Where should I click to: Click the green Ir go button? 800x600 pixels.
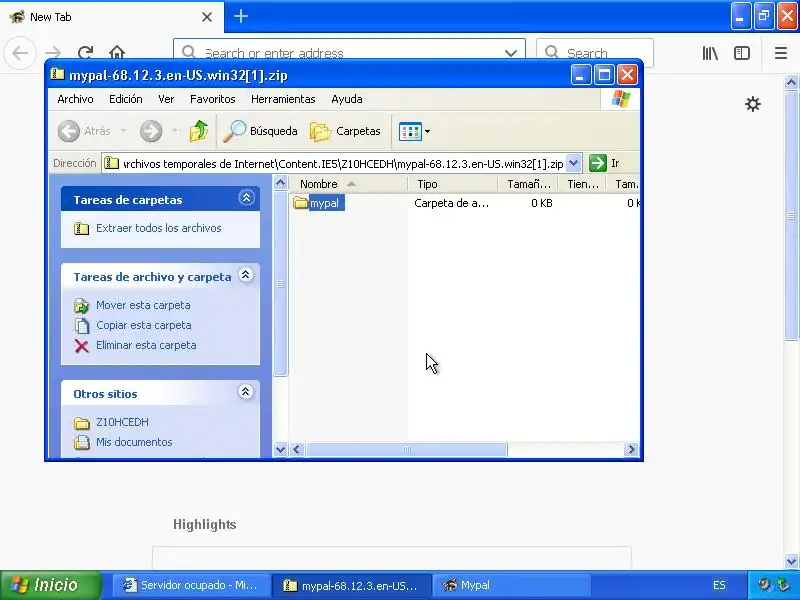point(597,163)
